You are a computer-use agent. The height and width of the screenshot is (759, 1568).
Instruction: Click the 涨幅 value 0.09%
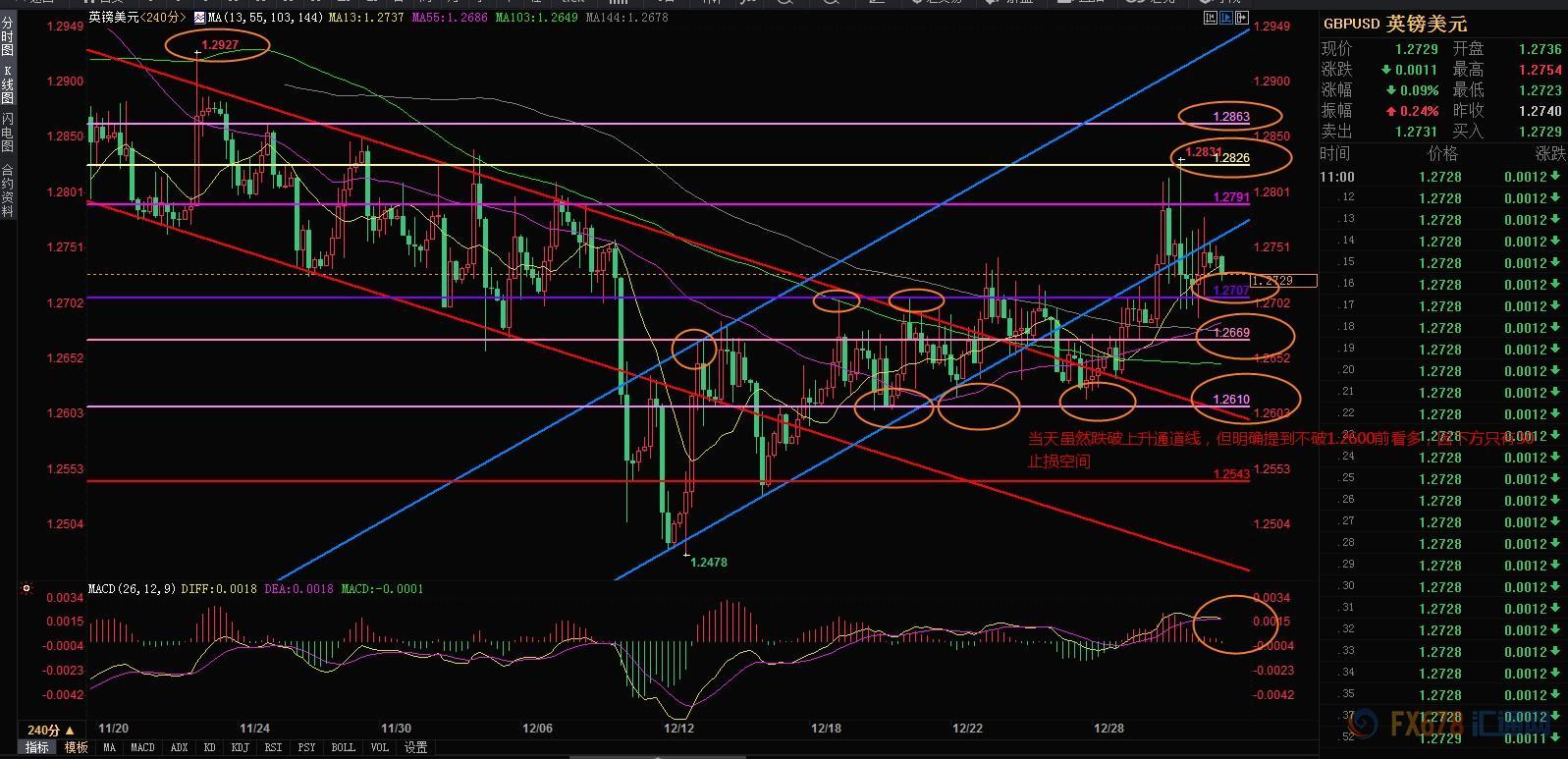click(1420, 90)
